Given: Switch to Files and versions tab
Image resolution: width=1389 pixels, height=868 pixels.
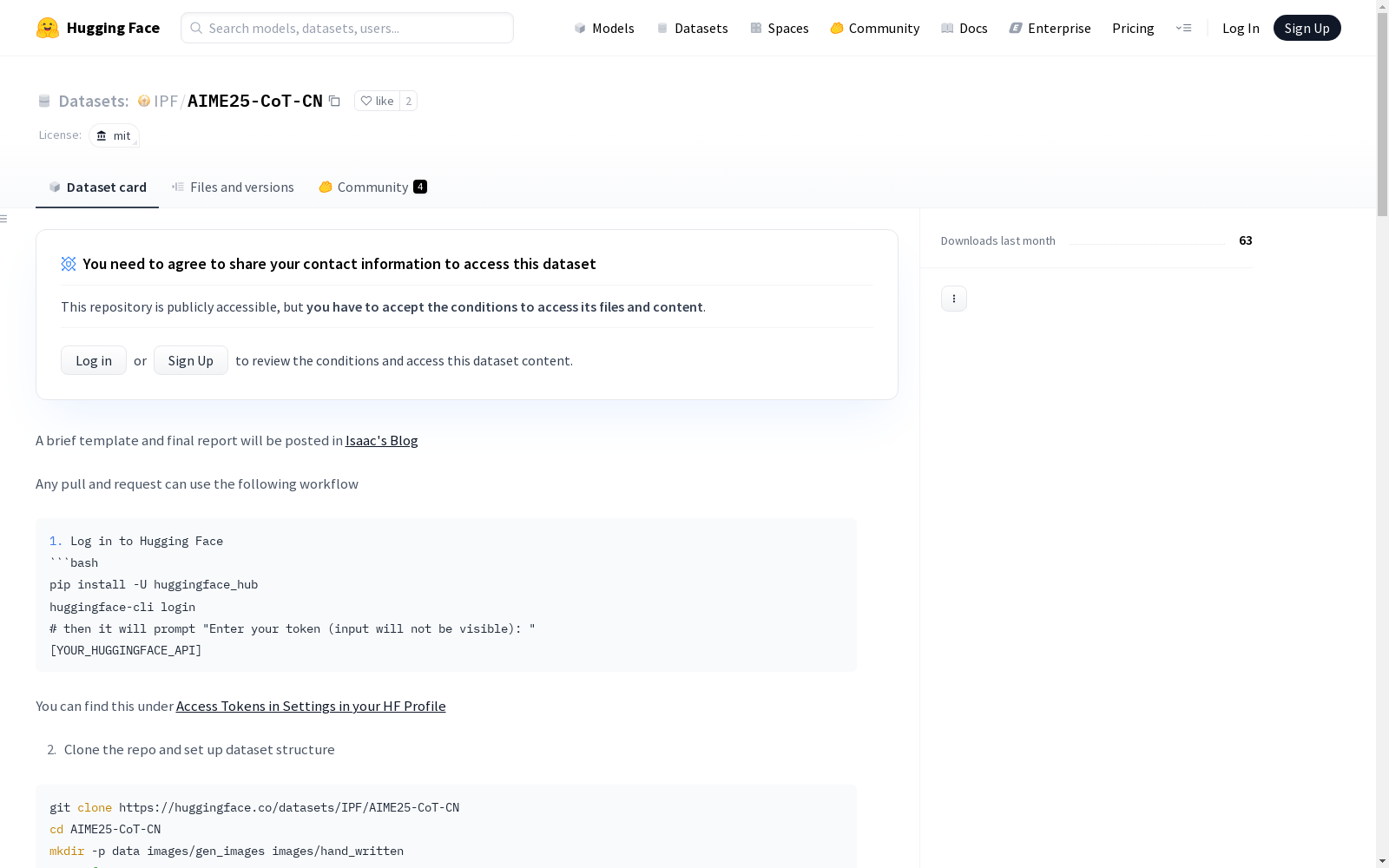Looking at the screenshot, I should [233, 187].
